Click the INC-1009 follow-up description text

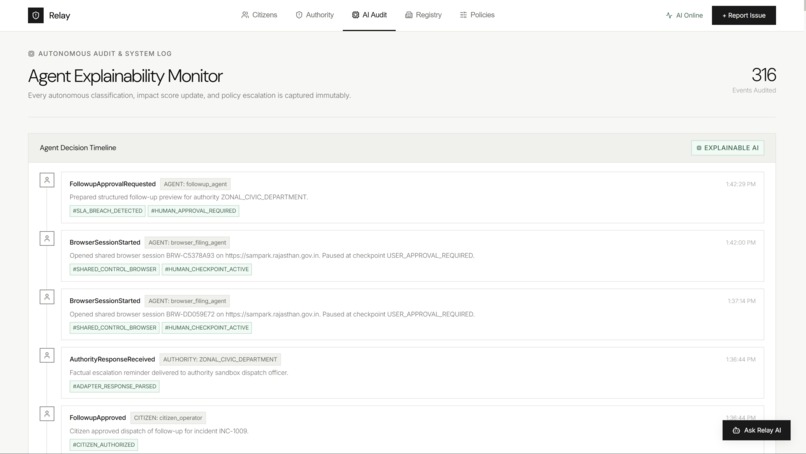pos(159,431)
